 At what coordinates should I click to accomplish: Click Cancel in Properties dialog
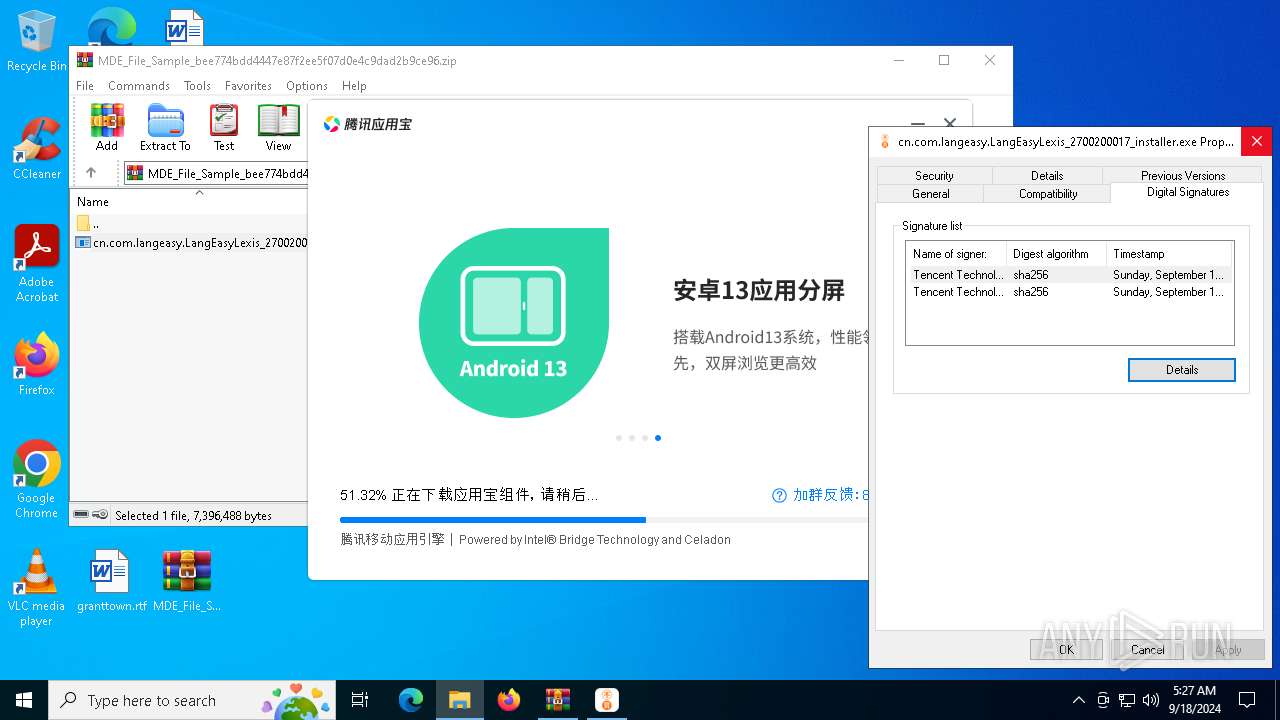click(x=1147, y=649)
